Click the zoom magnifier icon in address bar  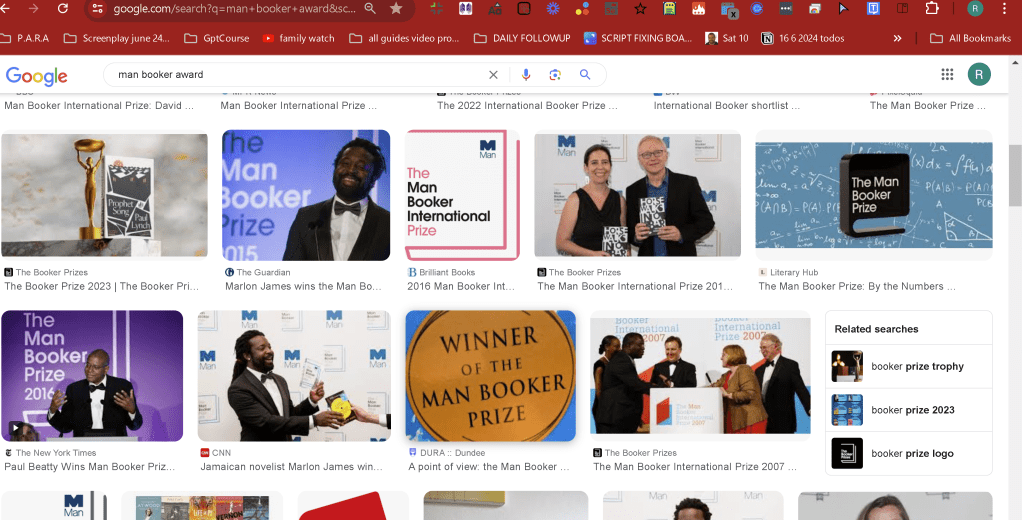click(370, 8)
